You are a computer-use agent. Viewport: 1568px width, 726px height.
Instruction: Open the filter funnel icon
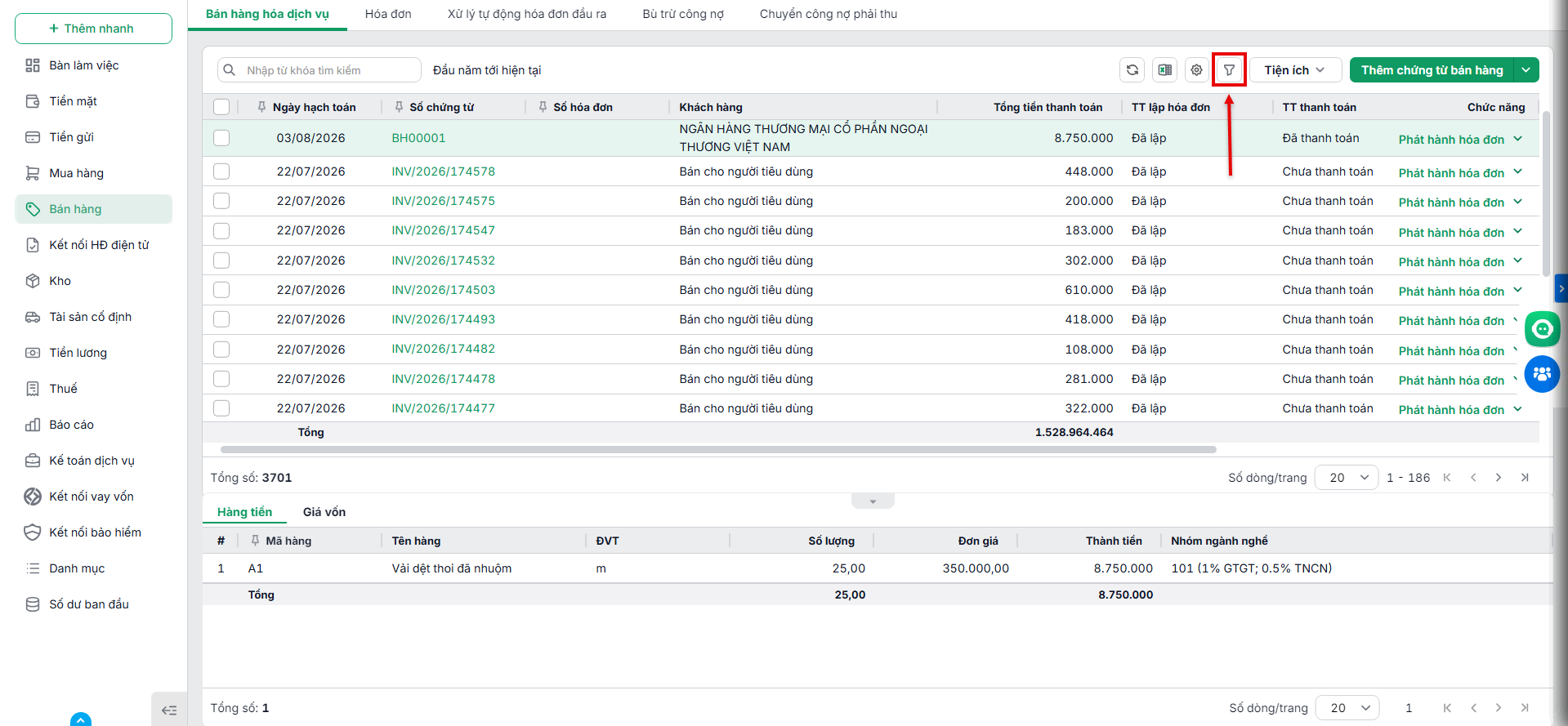[x=1229, y=70]
